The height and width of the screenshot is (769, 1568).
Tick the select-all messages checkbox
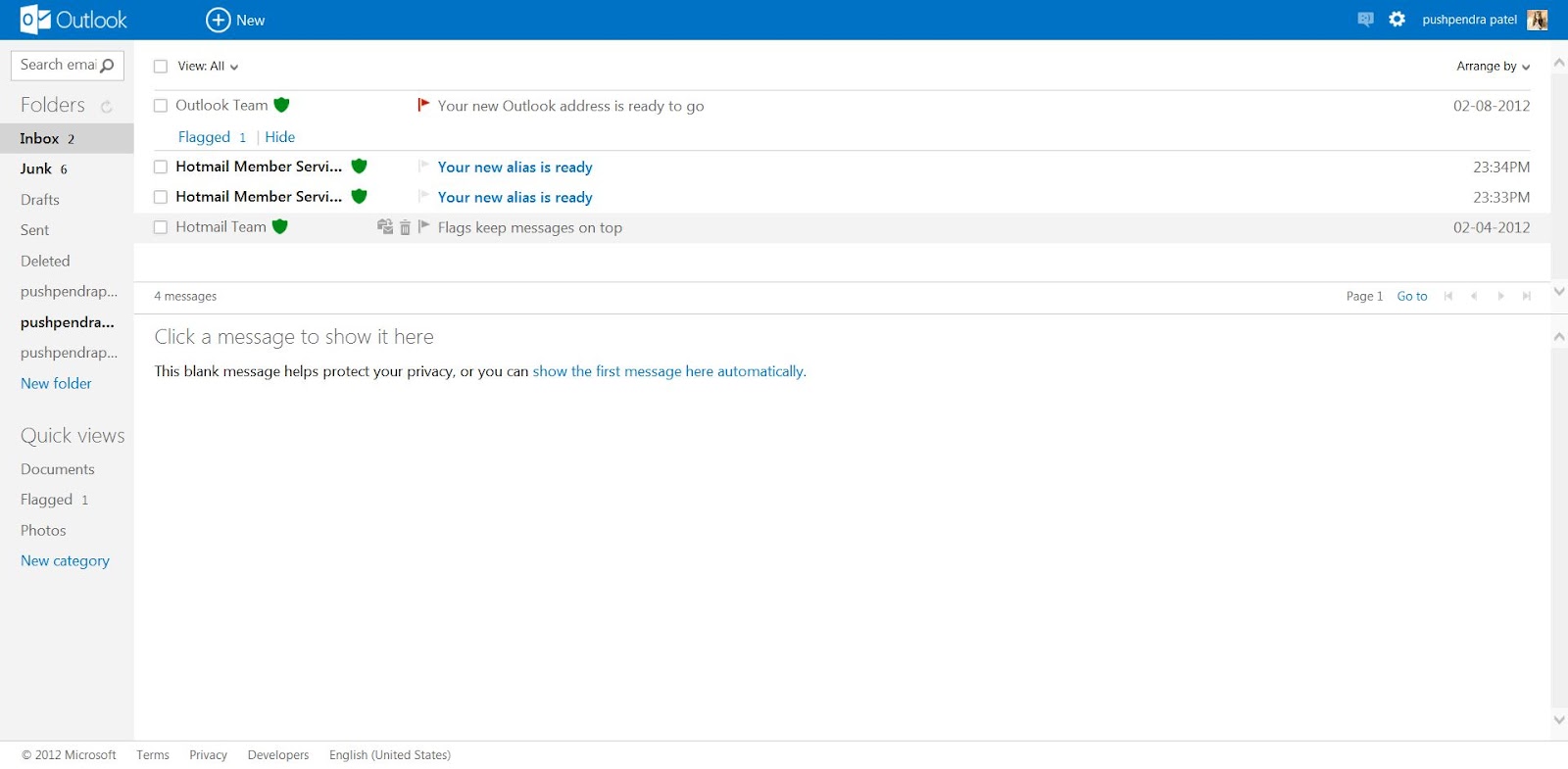tap(161, 67)
